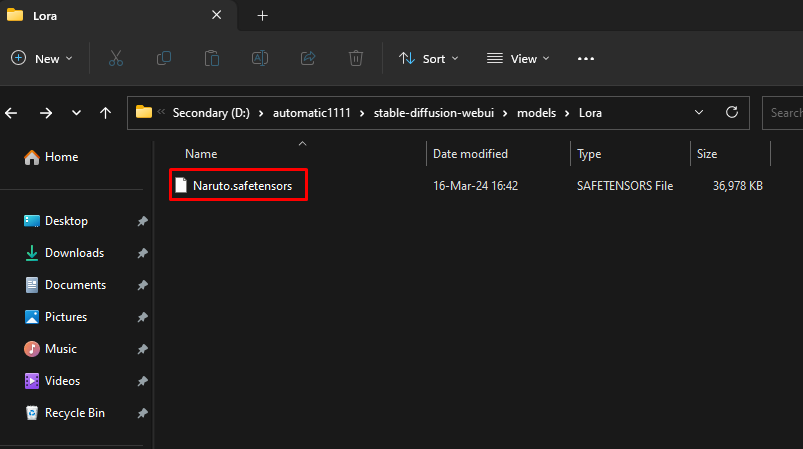Click the Delete trash can icon
Image resolution: width=803 pixels, height=449 pixels.
click(356, 59)
